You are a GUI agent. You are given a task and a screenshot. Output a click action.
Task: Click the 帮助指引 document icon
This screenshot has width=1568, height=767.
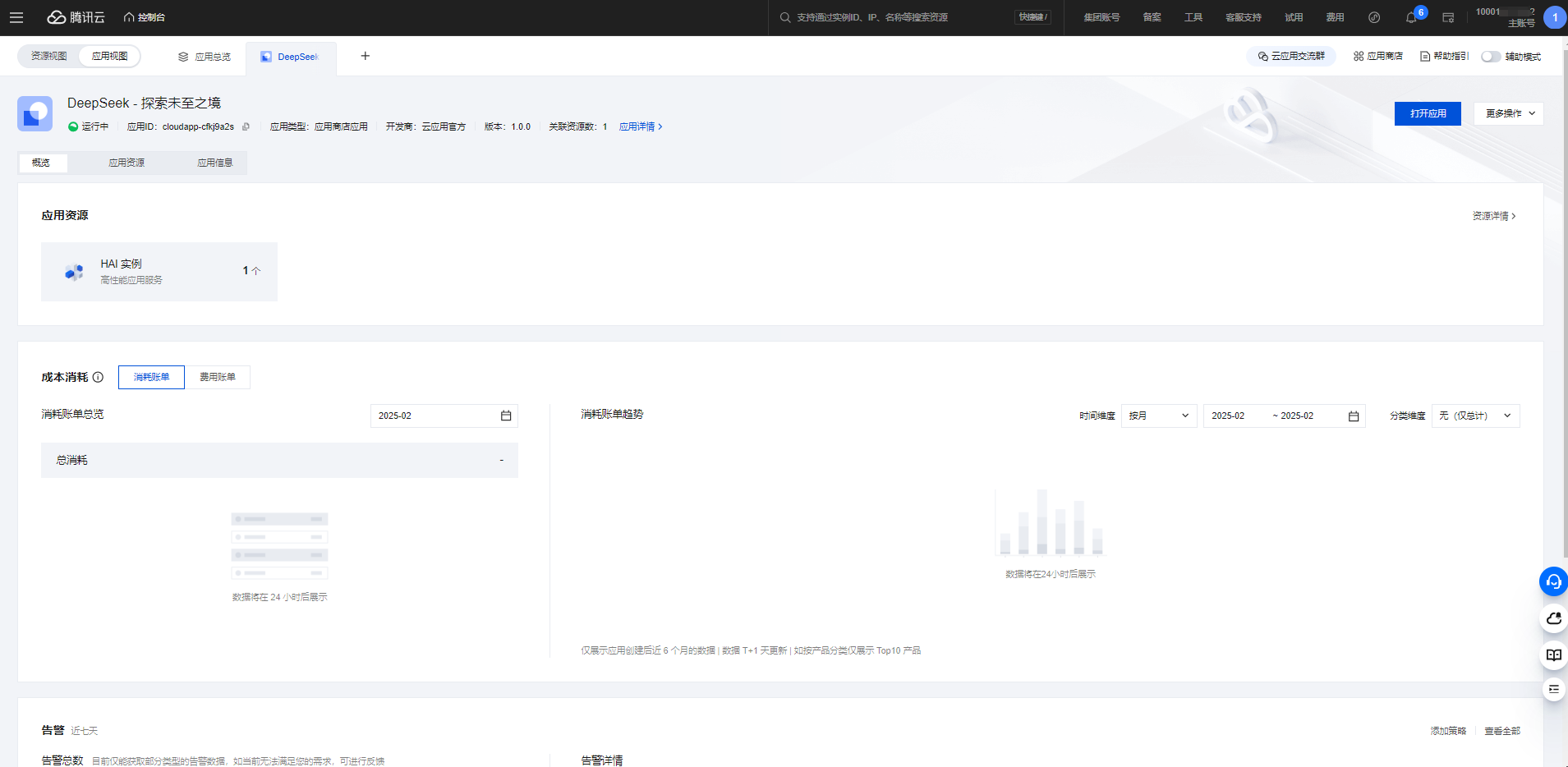(x=1425, y=56)
